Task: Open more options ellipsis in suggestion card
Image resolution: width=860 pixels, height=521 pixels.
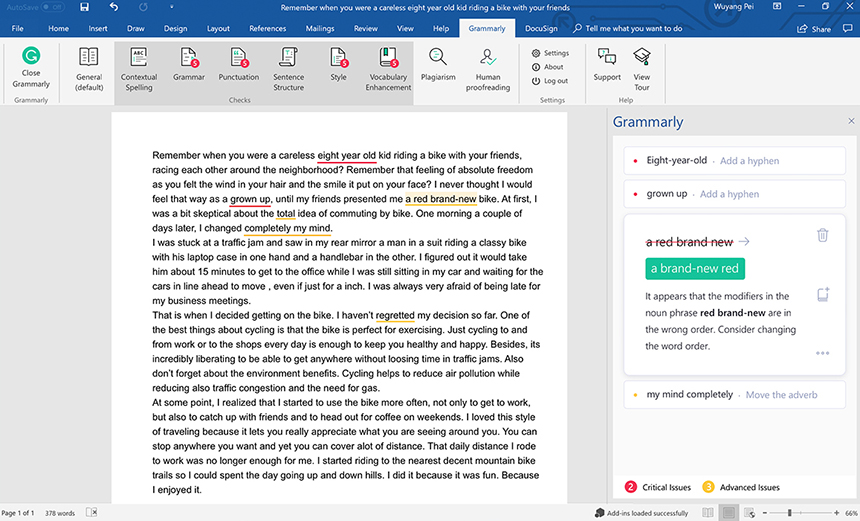Action: pyautogui.click(x=822, y=353)
